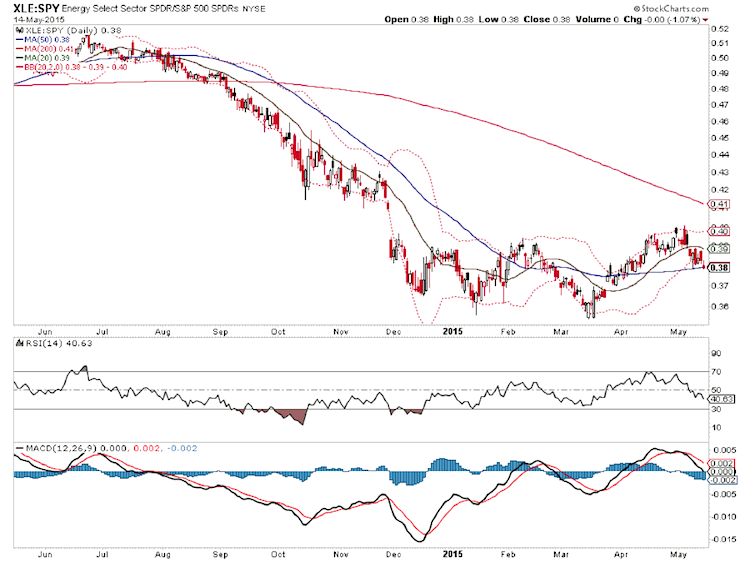This screenshot has height=562, width=750.
Task: Click the red down-arrow next to Chg value
Action: [x=706, y=20]
